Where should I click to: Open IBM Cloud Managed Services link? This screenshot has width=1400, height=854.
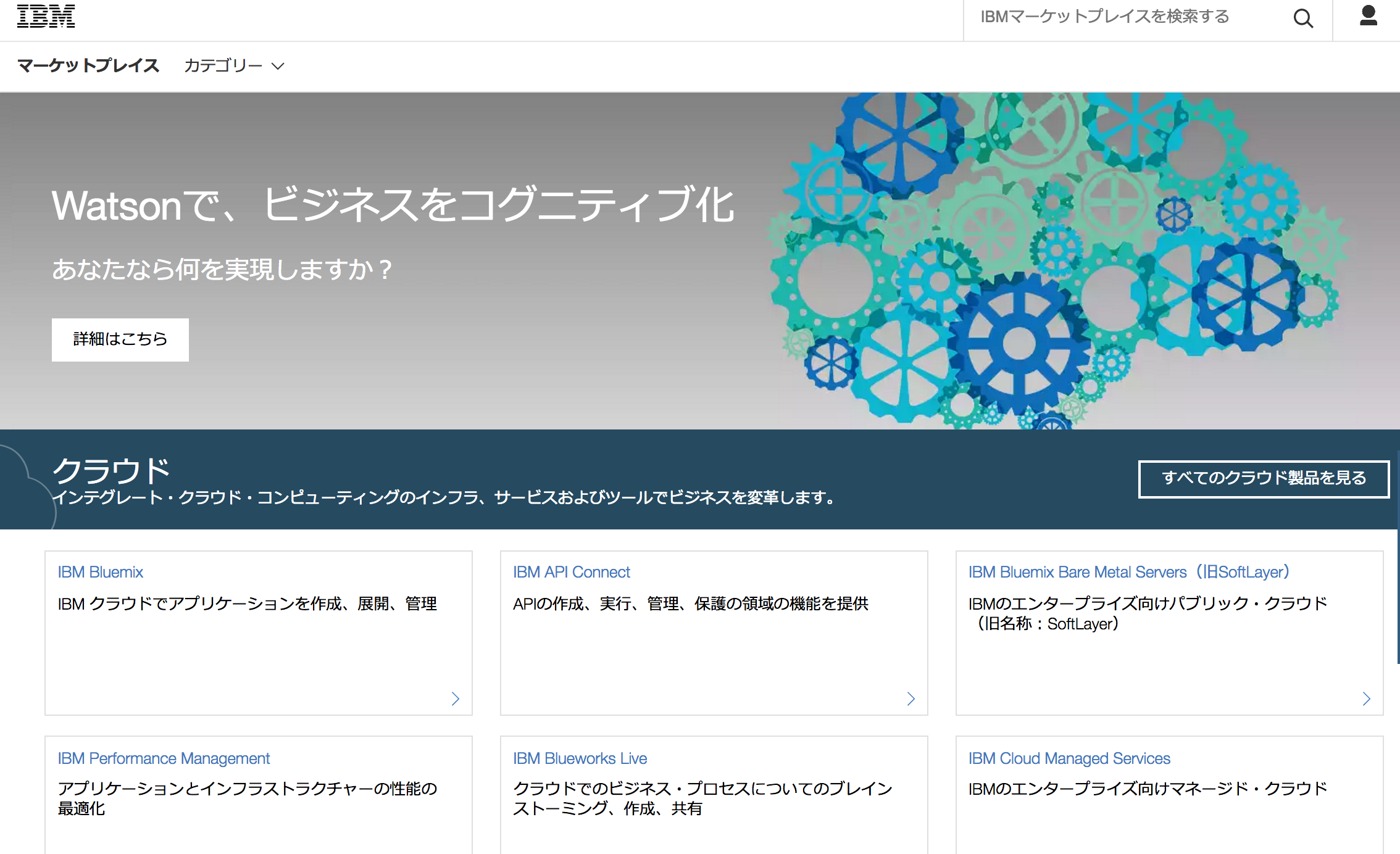tap(1069, 758)
